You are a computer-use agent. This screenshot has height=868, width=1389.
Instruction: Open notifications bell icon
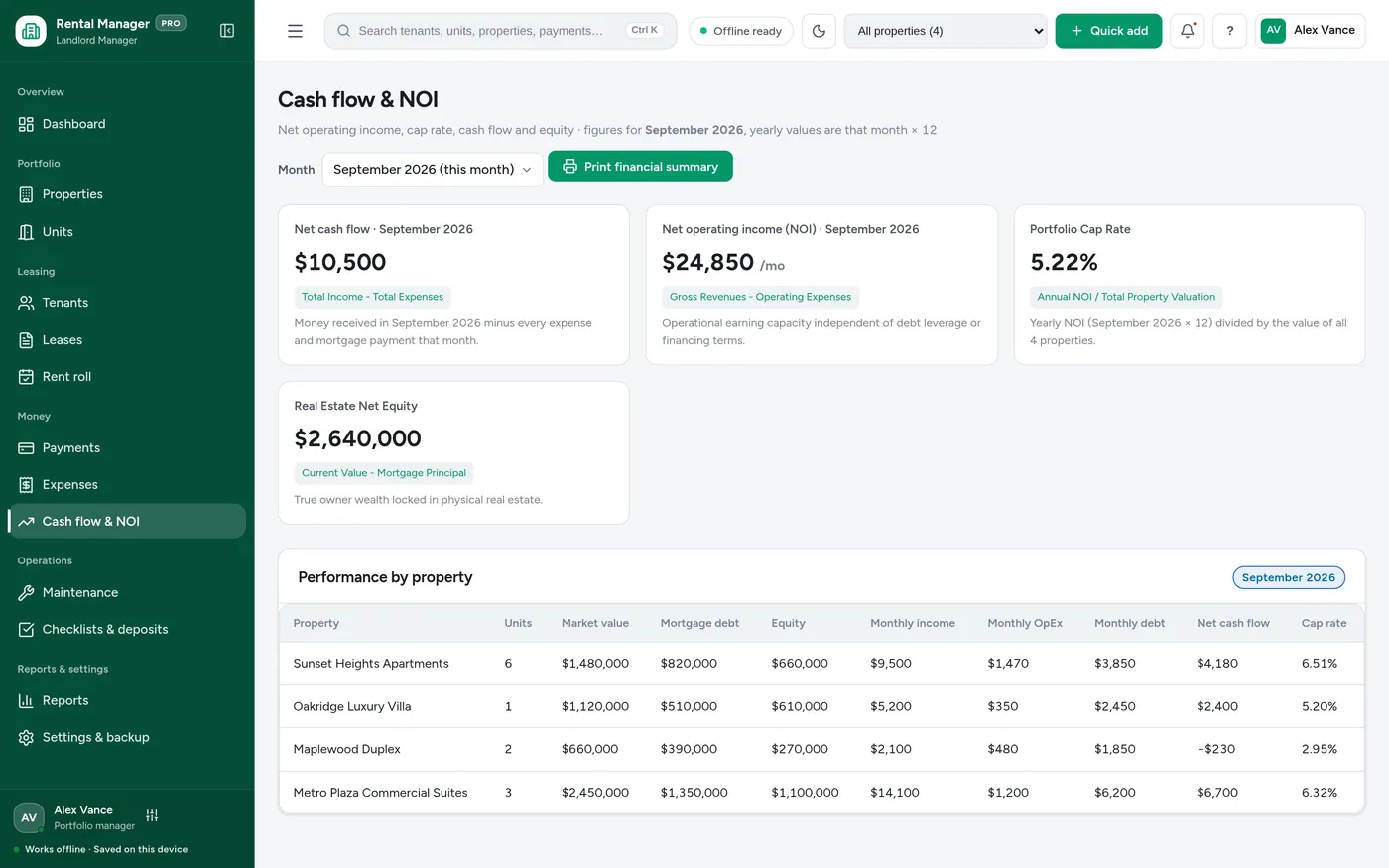click(x=1188, y=31)
